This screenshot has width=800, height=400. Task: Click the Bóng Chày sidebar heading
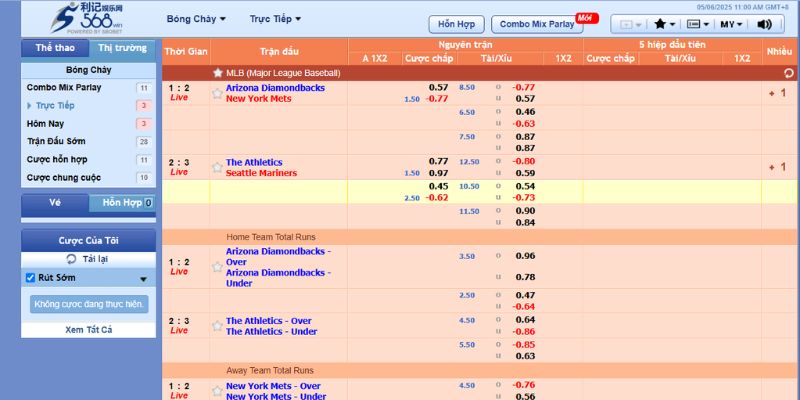(x=88, y=70)
